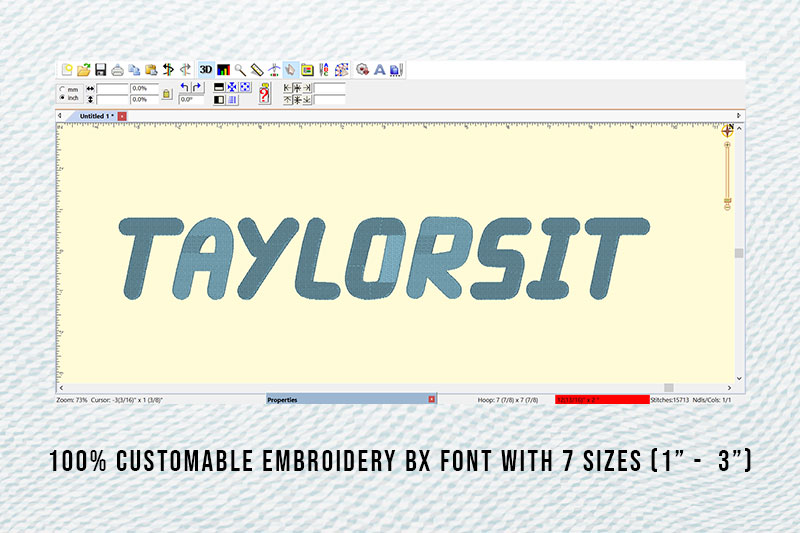
Task: Rotate right with the curved arrow icon
Action: (197, 87)
